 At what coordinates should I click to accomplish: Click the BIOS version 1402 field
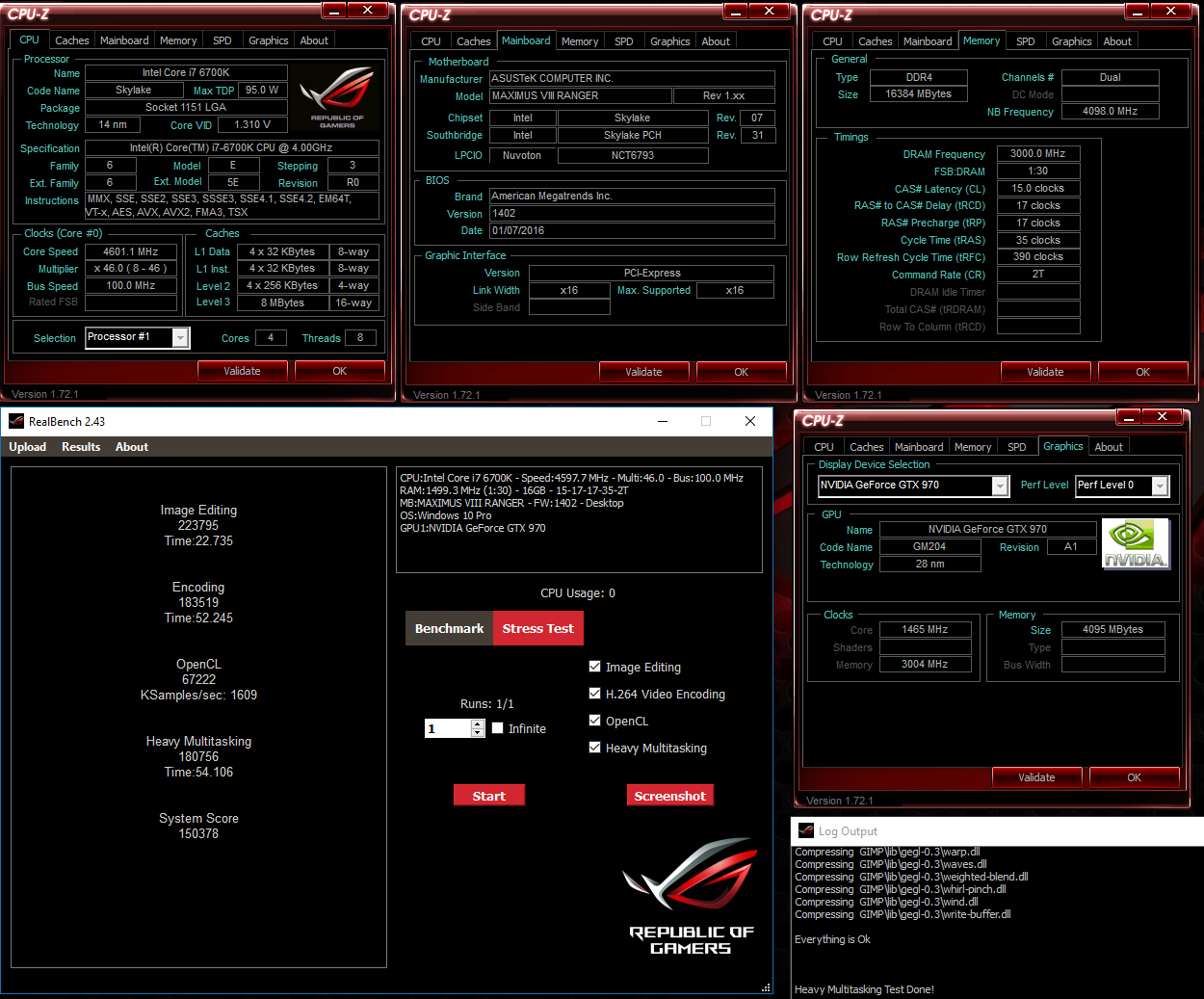(632, 213)
